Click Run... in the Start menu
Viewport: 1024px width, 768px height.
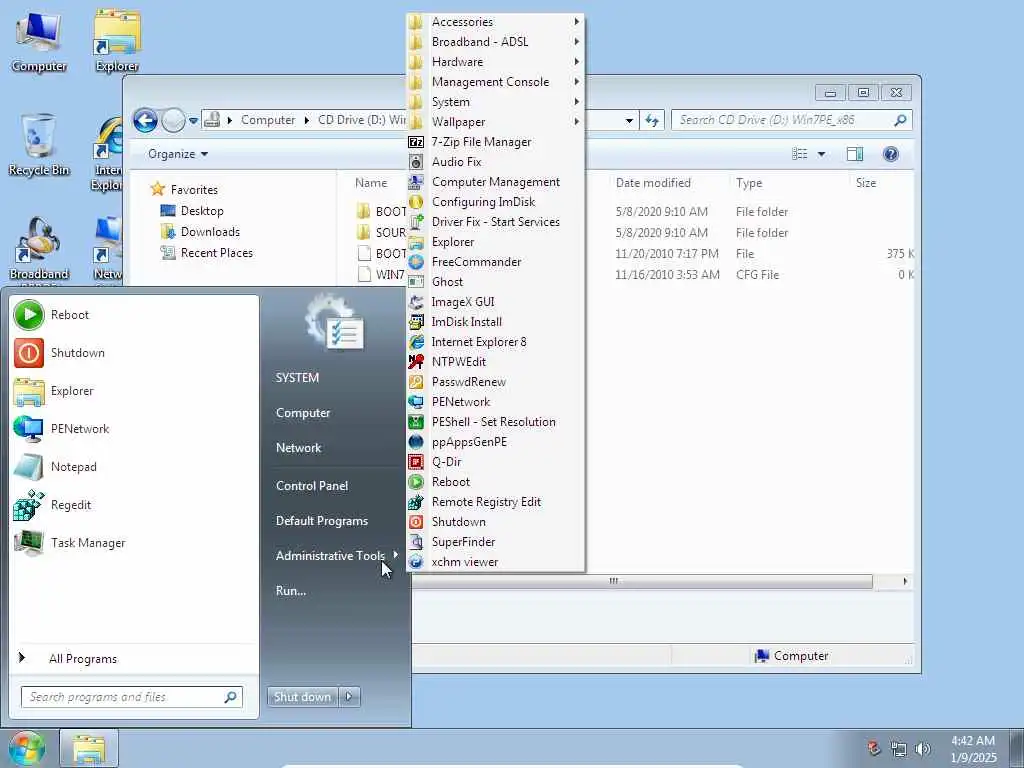tap(291, 591)
